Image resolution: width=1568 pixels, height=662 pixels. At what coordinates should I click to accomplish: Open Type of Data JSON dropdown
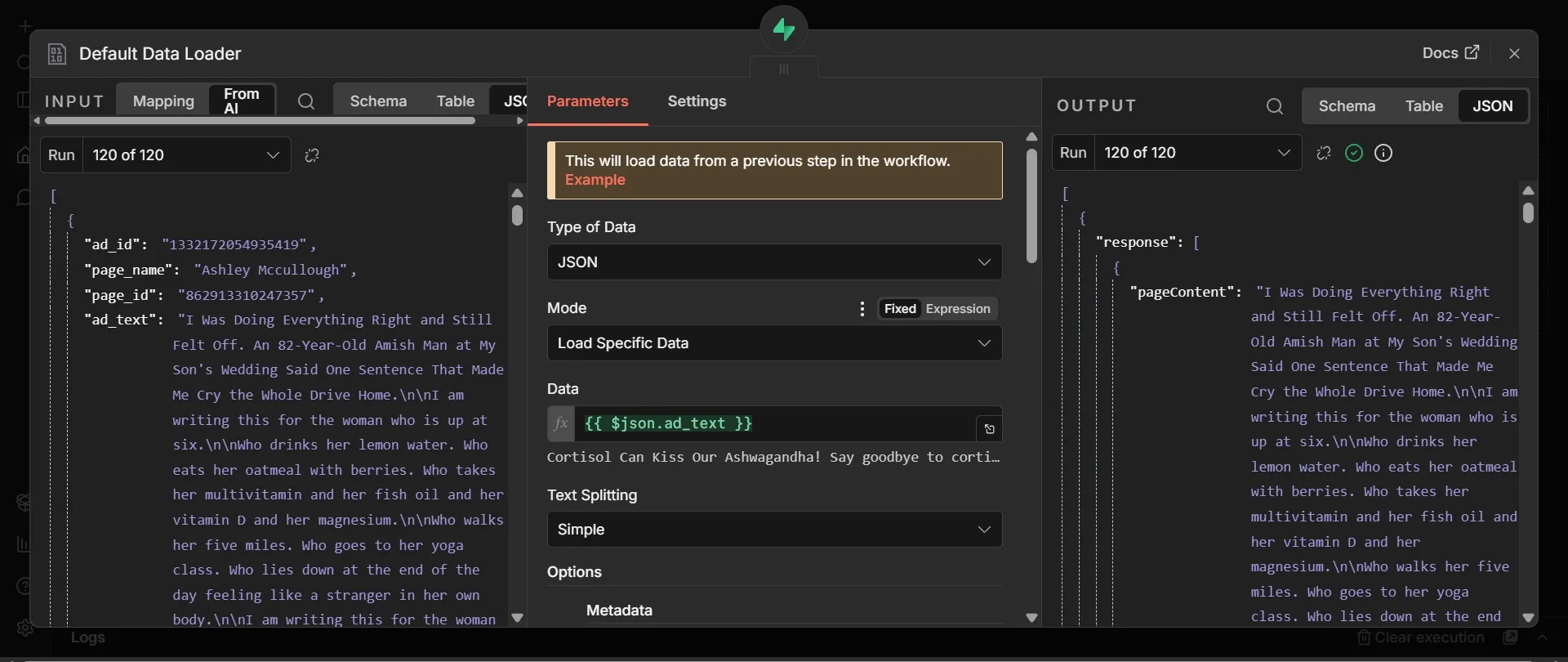tap(774, 262)
